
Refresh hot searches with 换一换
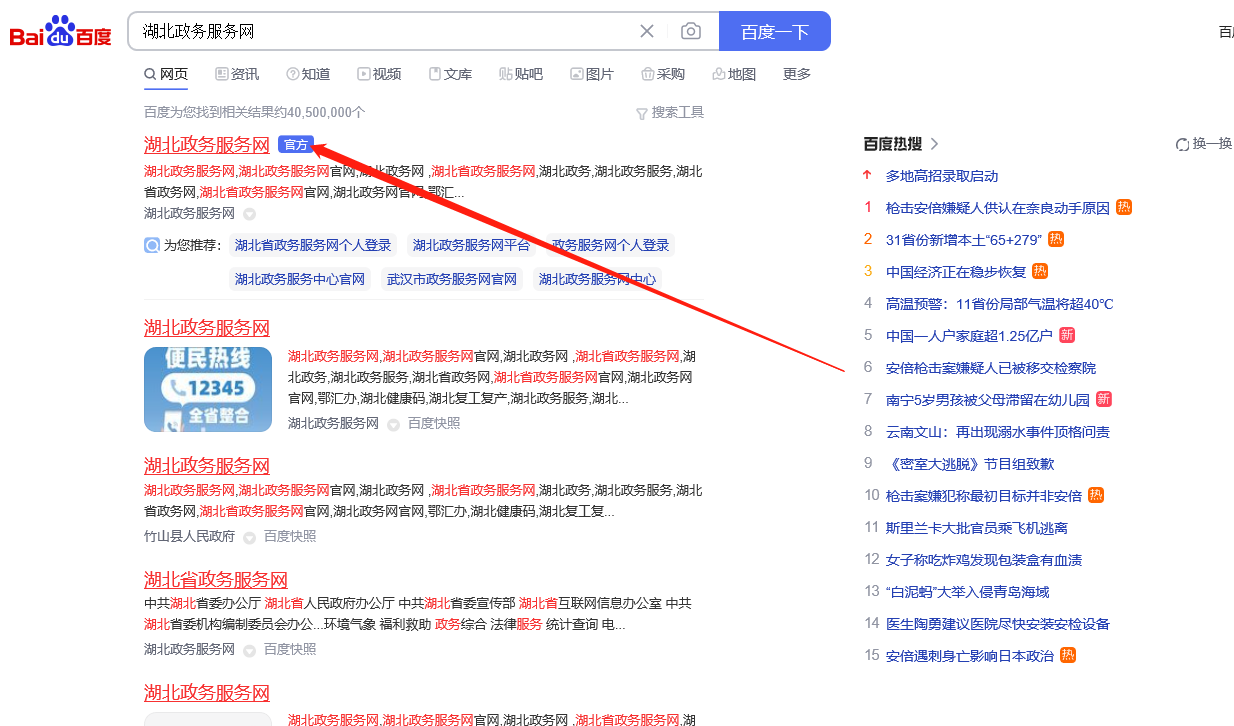pos(1204,144)
